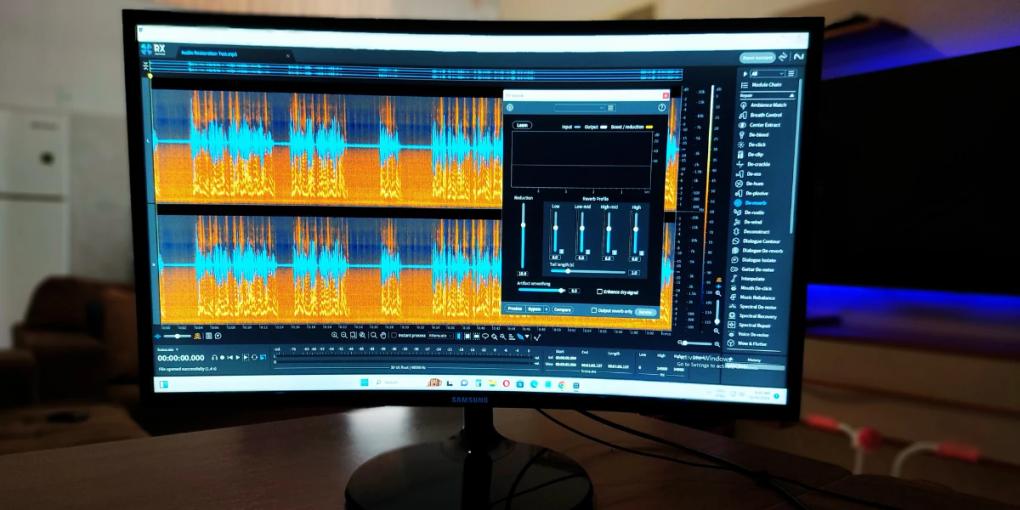Image resolution: width=1020 pixels, height=510 pixels.
Task: Open the Dialogue Isolate module
Action: pos(755,260)
